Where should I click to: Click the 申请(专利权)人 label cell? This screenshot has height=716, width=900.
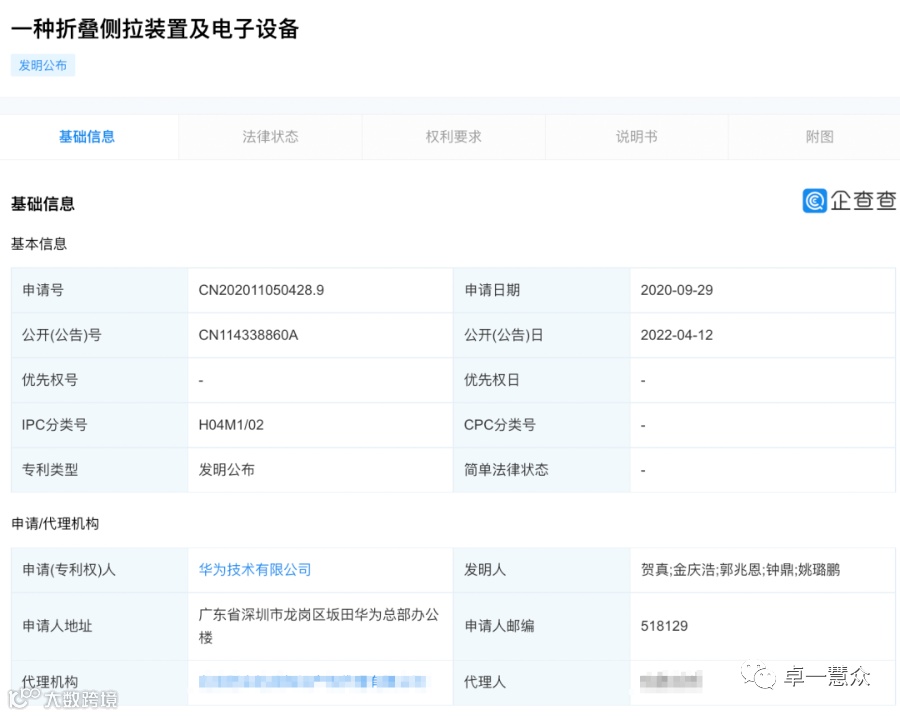point(99,570)
